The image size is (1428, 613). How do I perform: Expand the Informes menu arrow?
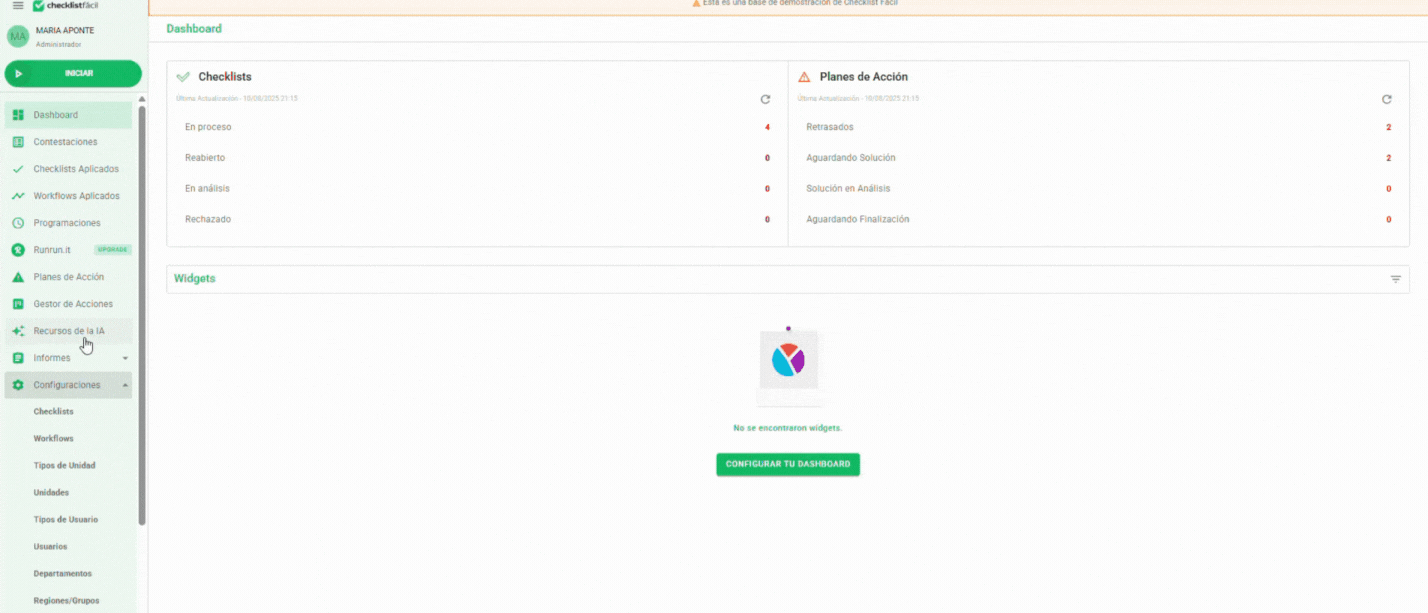pyautogui.click(x=125, y=358)
